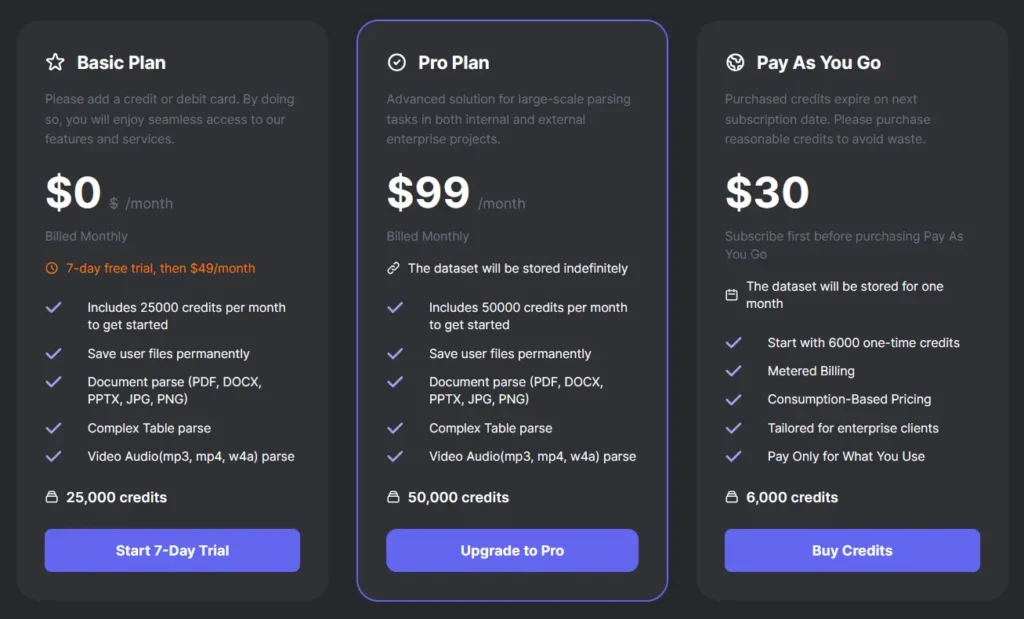Image resolution: width=1024 pixels, height=619 pixels.
Task: Click the star icon beside Basic Plan
Action: (x=54, y=61)
